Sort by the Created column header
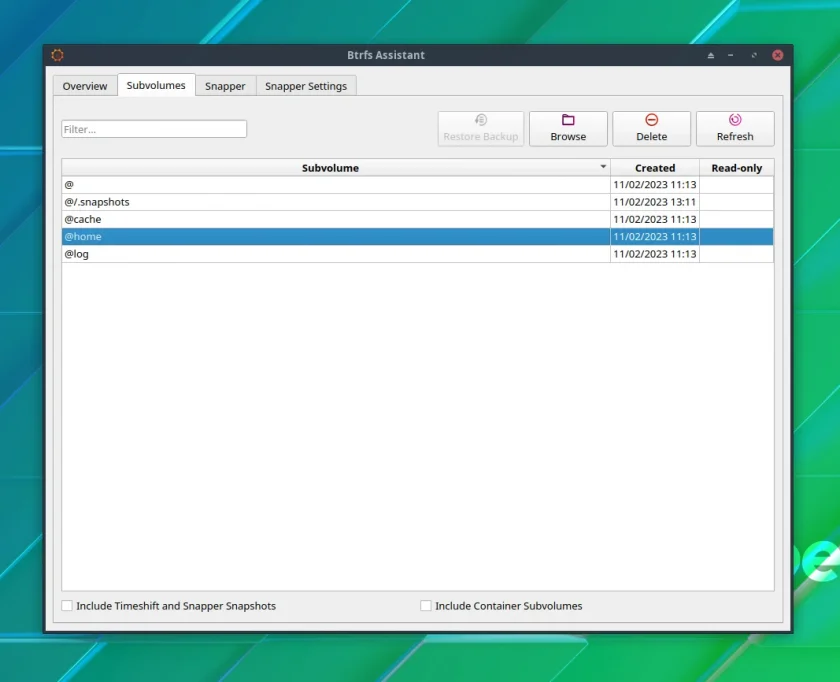The height and width of the screenshot is (682, 840). [655, 168]
